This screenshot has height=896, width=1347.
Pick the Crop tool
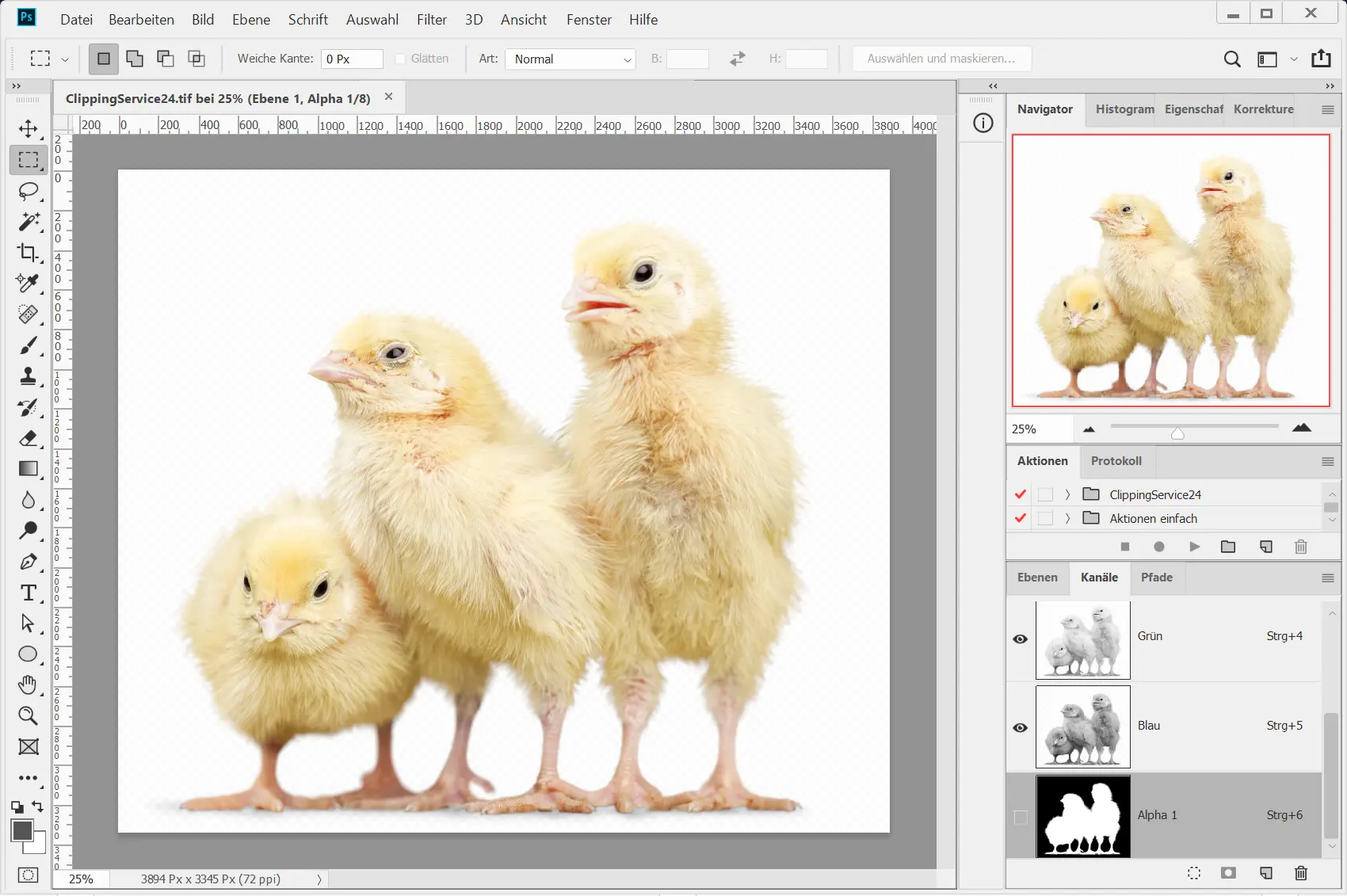point(29,253)
